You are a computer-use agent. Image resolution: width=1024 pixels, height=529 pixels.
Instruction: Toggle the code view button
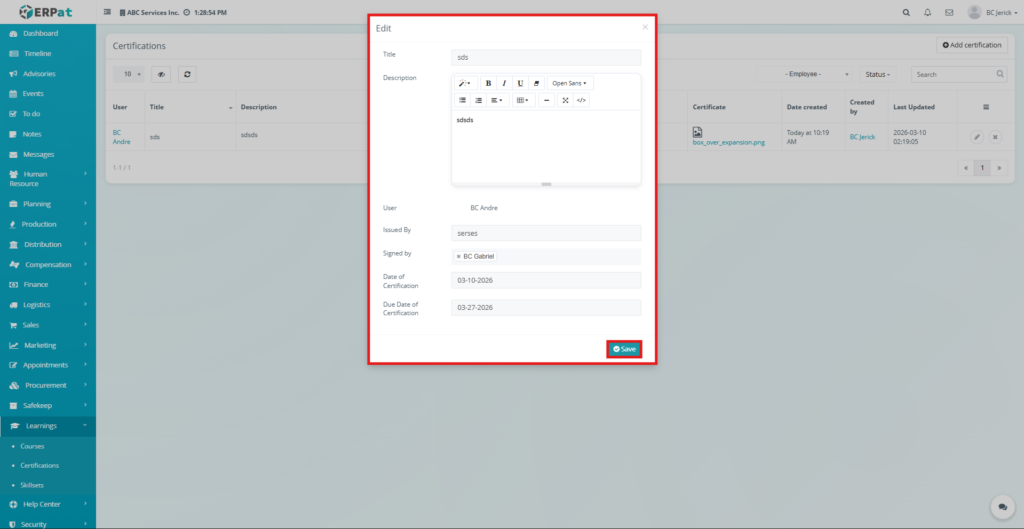(581, 100)
